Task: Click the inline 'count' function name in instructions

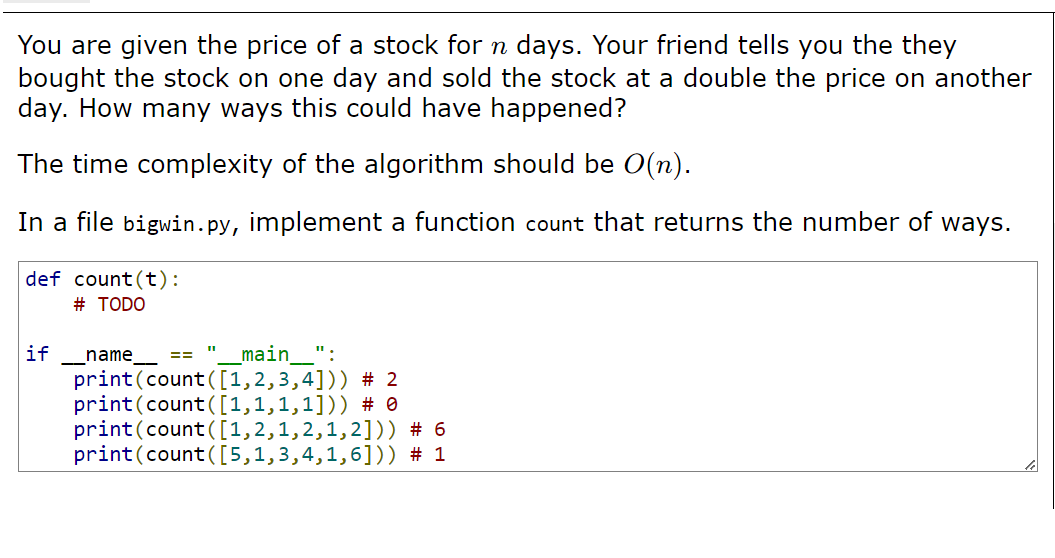Action: pyautogui.click(x=554, y=224)
